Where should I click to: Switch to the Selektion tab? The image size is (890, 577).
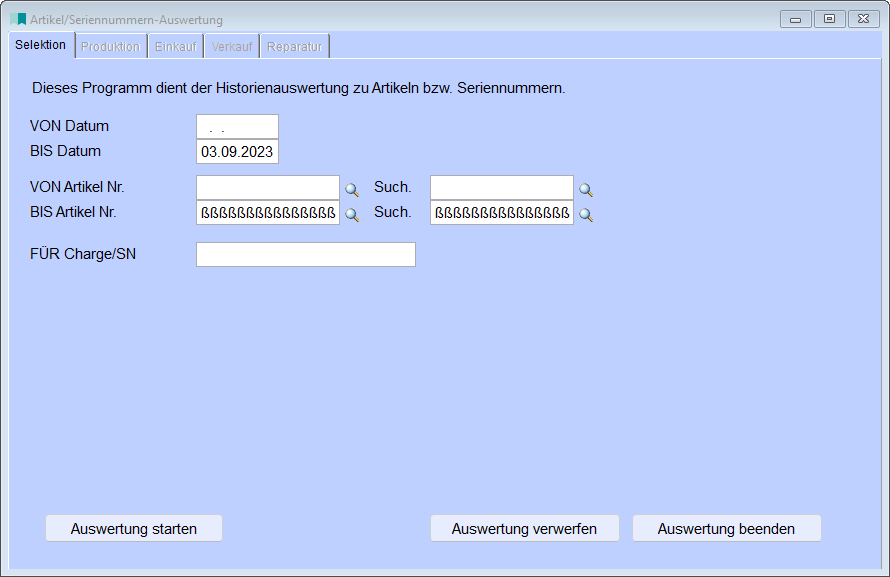pos(41,45)
